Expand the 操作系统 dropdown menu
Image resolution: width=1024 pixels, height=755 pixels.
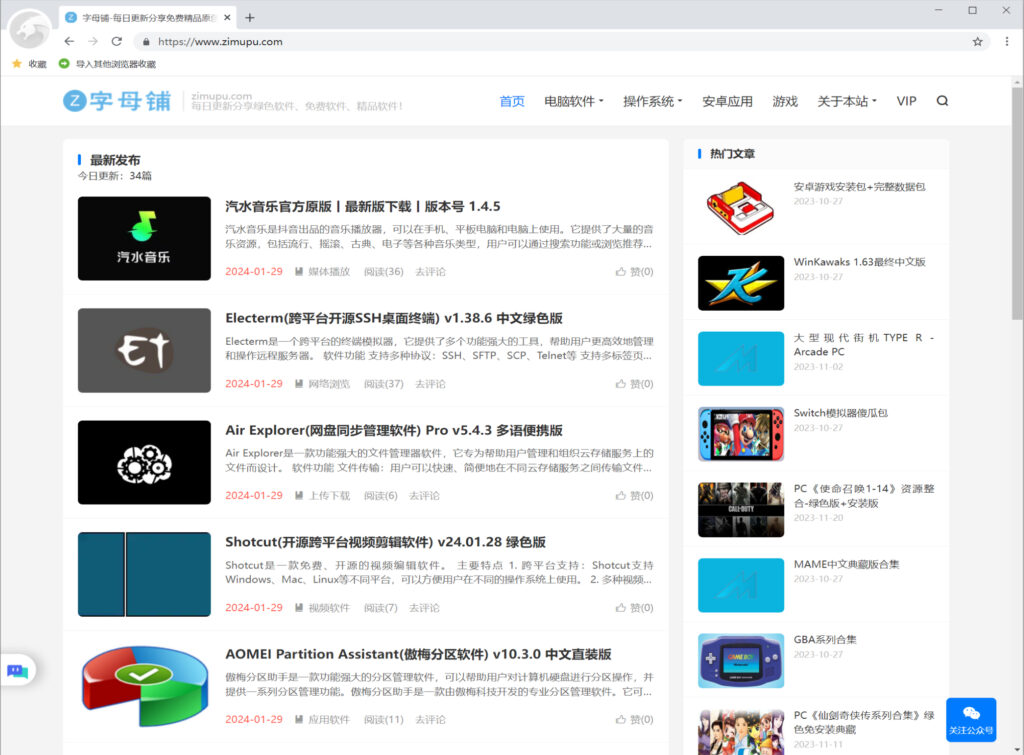pyautogui.click(x=652, y=101)
